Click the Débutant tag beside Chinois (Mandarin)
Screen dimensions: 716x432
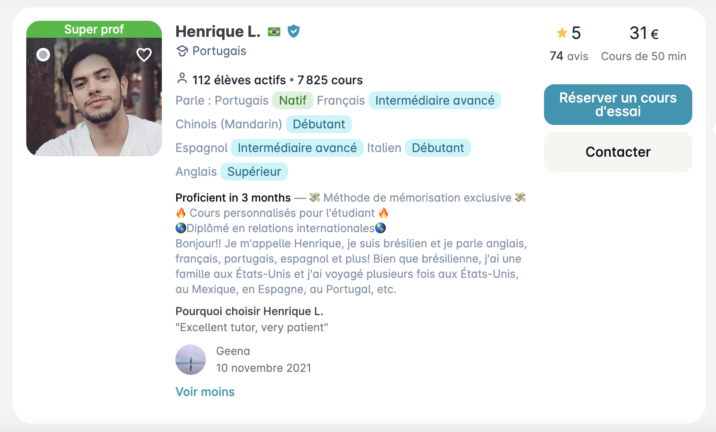(x=319, y=124)
